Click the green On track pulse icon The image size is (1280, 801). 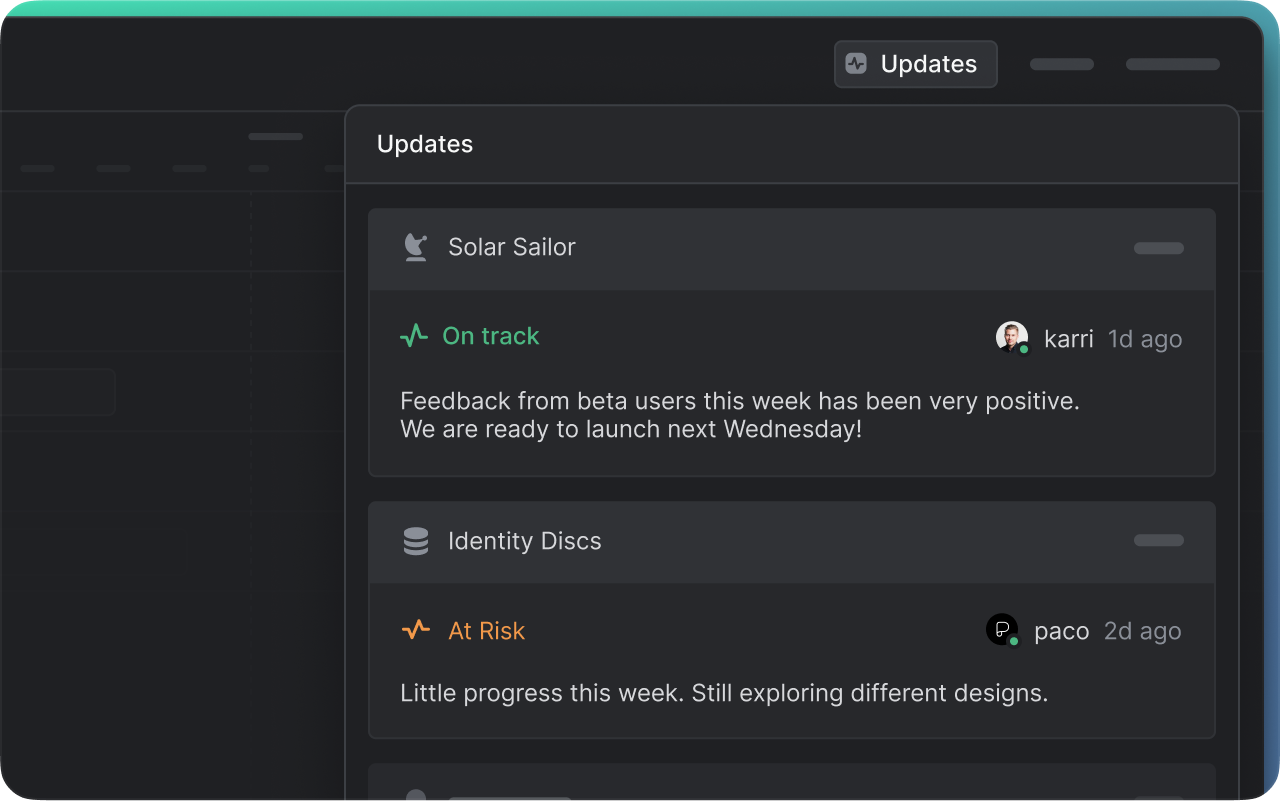[414, 336]
